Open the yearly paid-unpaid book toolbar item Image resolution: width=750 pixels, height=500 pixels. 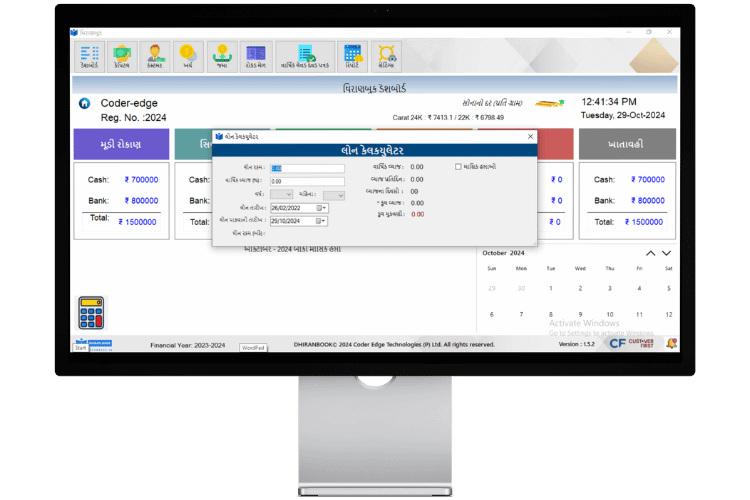pyautogui.click(x=304, y=56)
